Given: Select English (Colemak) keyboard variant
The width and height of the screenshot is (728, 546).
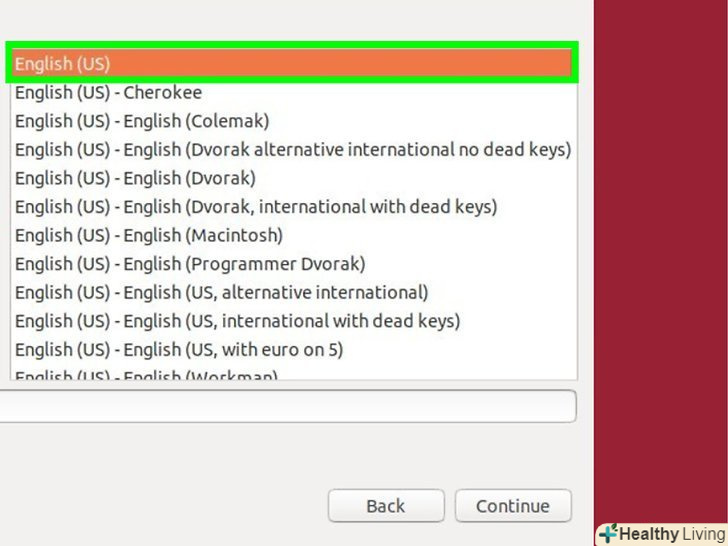Looking at the screenshot, I should [294, 121].
